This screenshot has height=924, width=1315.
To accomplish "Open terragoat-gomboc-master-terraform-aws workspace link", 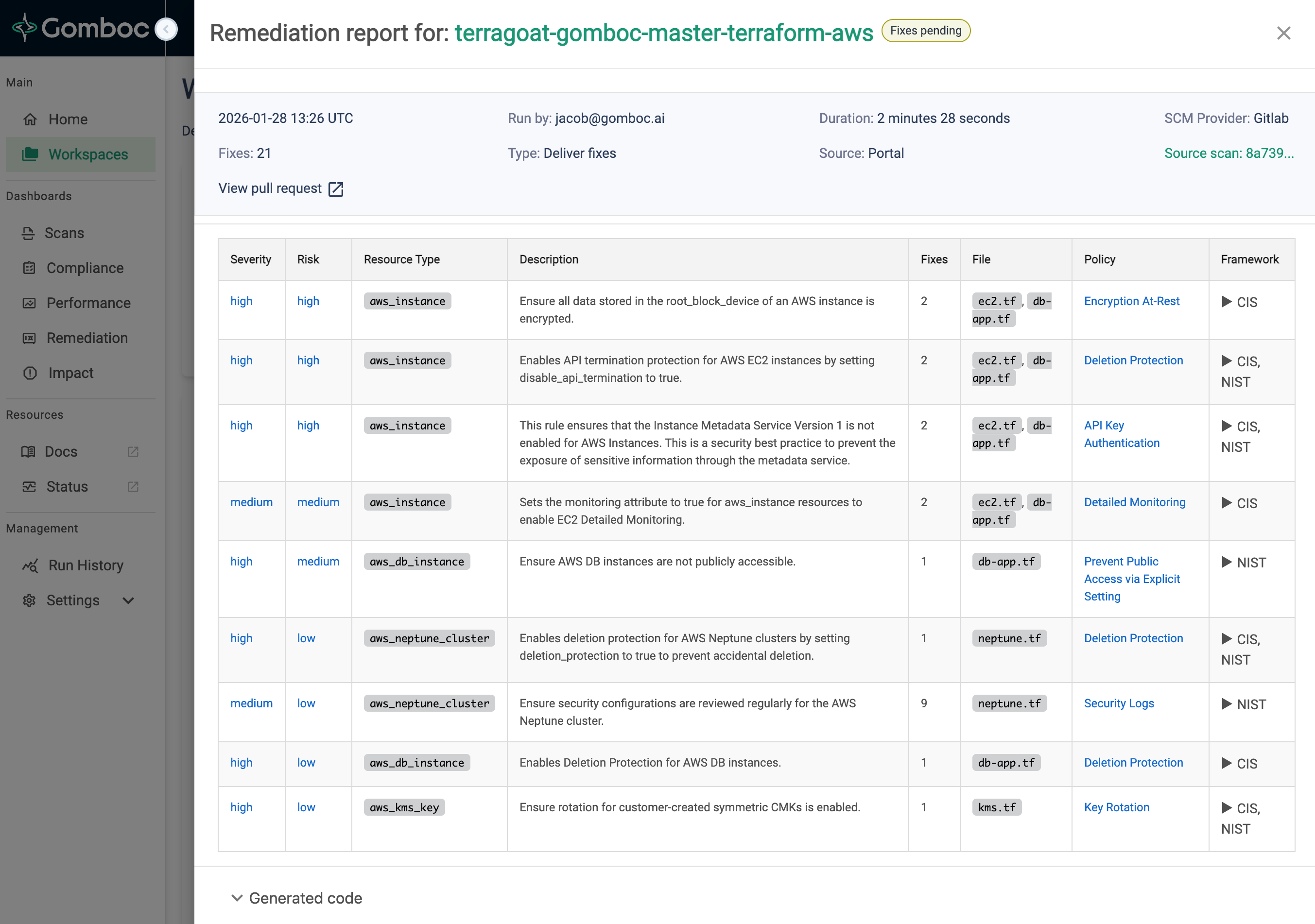I will coord(663,33).
